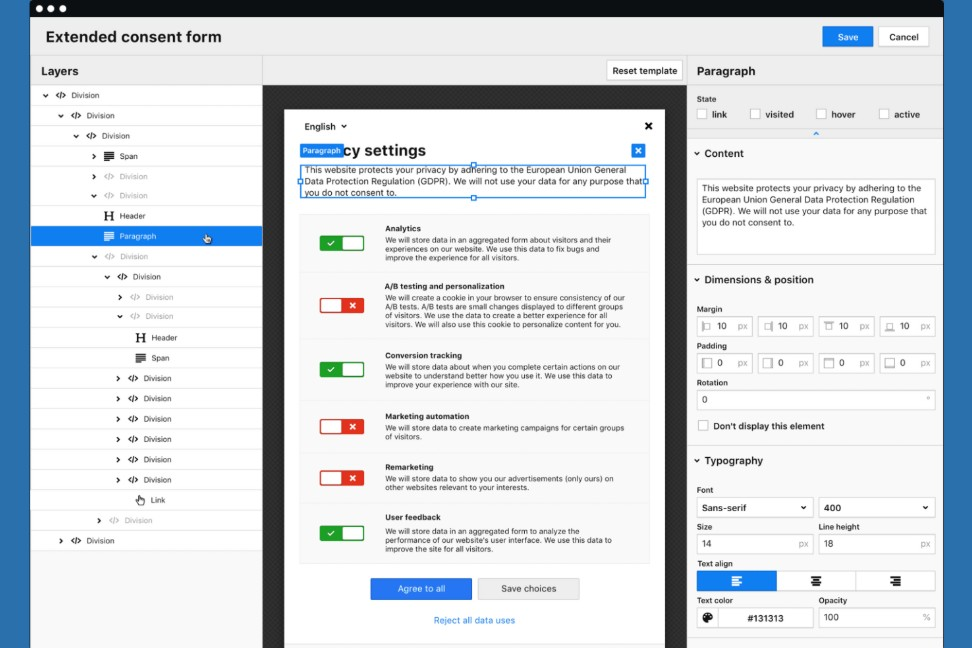Select the left text align icon
Viewport: 972px width, 648px height.
point(736,580)
